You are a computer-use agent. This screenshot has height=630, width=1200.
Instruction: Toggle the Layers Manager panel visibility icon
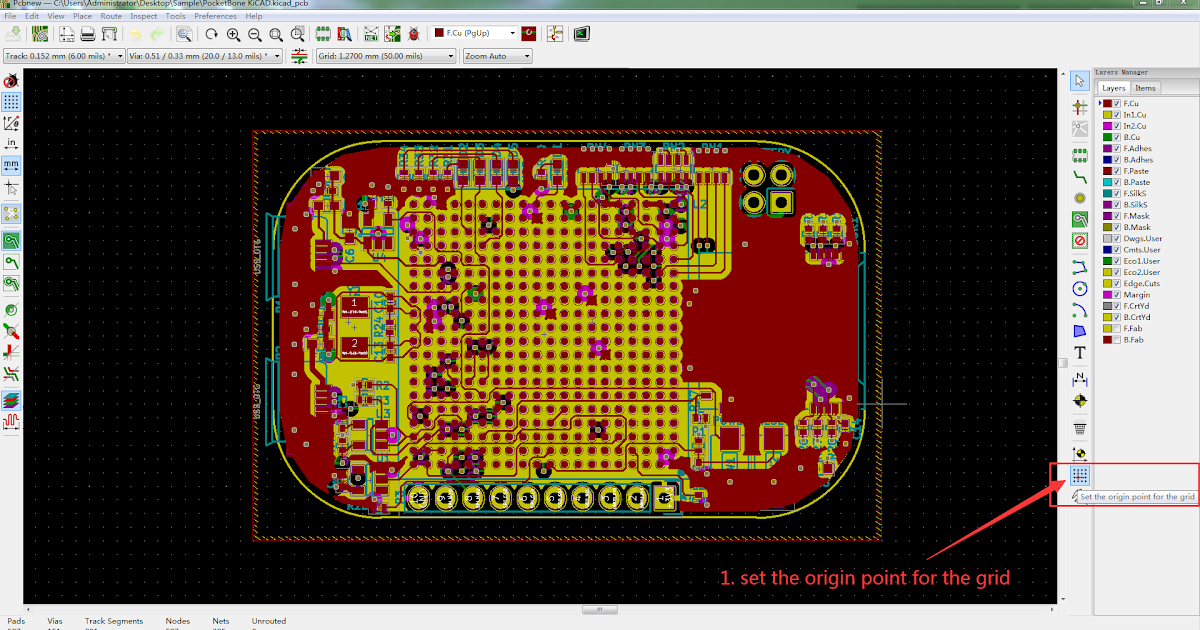tap(12, 400)
